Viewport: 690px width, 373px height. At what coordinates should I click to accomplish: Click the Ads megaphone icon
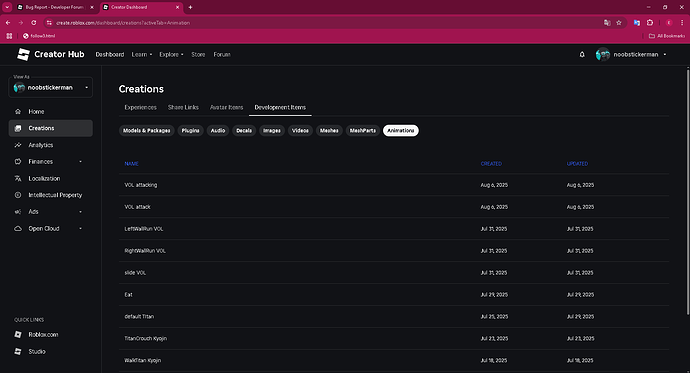click(18, 212)
